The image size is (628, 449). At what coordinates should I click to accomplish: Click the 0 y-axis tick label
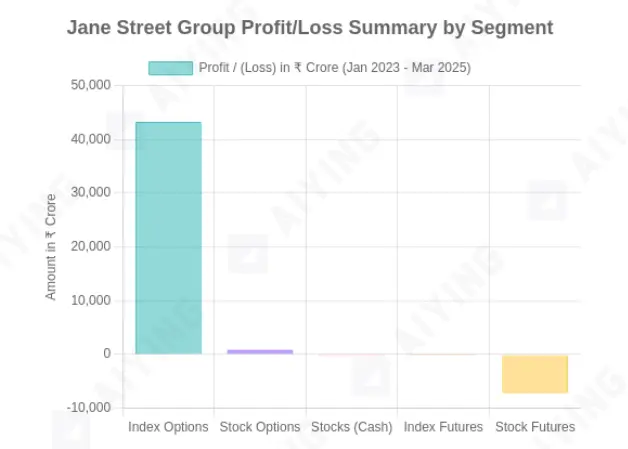[x=106, y=354]
